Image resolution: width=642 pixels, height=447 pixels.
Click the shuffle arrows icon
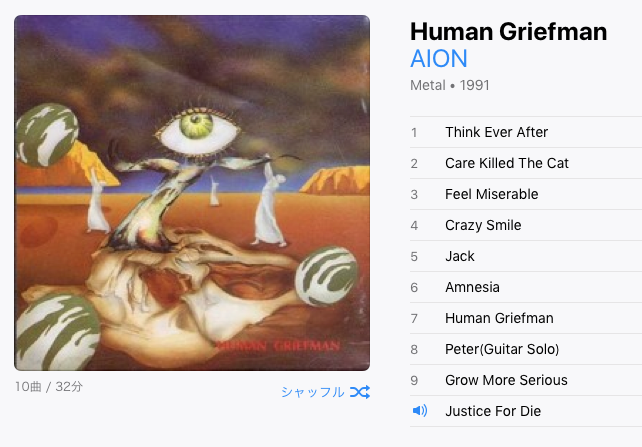pyautogui.click(x=360, y=392)
